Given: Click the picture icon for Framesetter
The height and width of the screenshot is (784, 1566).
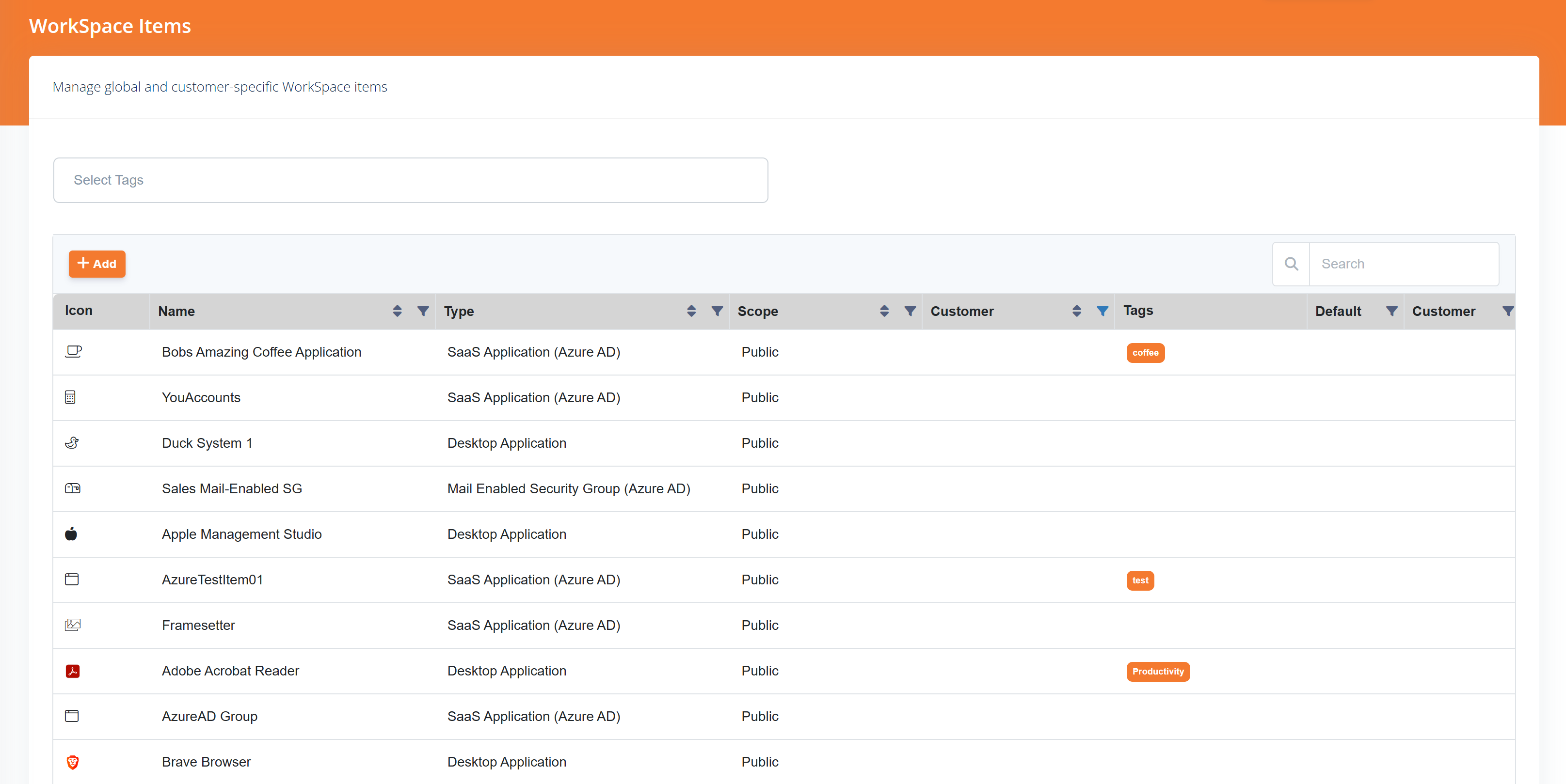Looking at the screenshot, I should [72, 626].
